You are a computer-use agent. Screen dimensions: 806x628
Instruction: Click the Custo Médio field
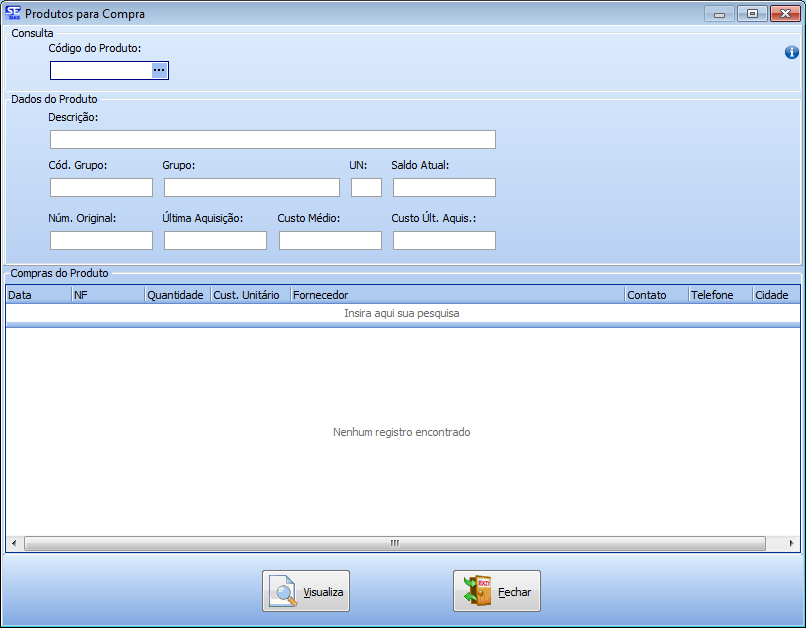click(330, 240)
